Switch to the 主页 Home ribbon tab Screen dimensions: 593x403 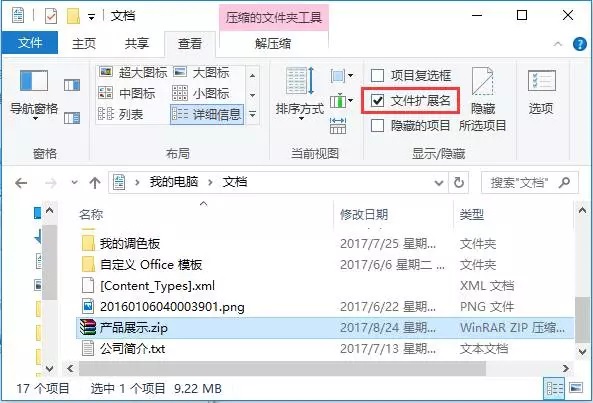(x=84, y=43)
